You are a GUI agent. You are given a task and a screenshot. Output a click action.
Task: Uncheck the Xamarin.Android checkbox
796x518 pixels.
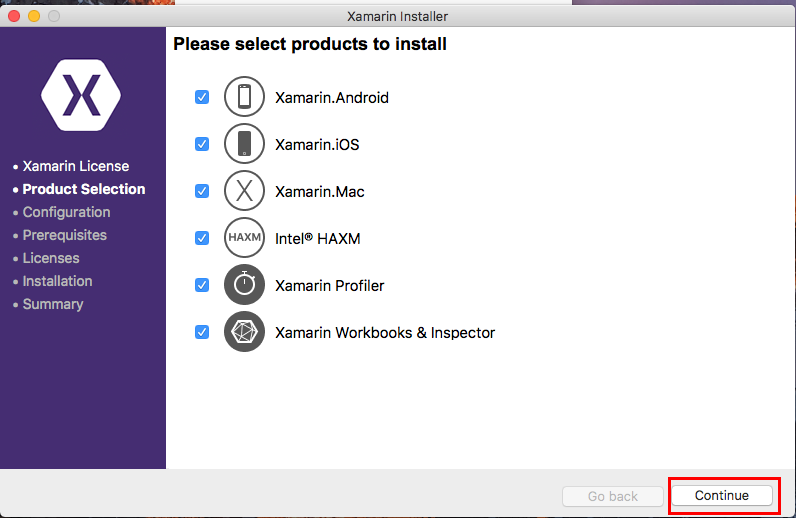point(202,97)
